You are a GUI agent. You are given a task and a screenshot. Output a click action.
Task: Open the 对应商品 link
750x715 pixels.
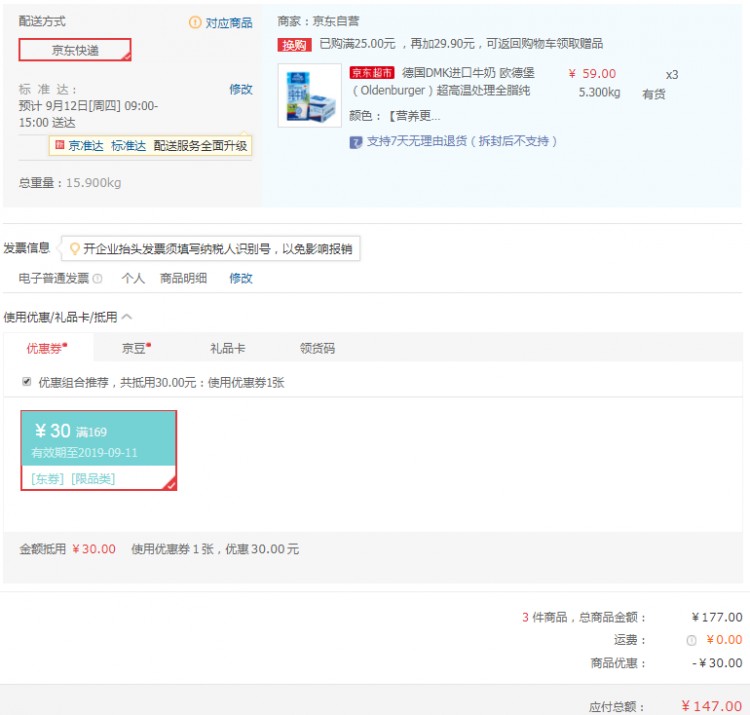229,22
